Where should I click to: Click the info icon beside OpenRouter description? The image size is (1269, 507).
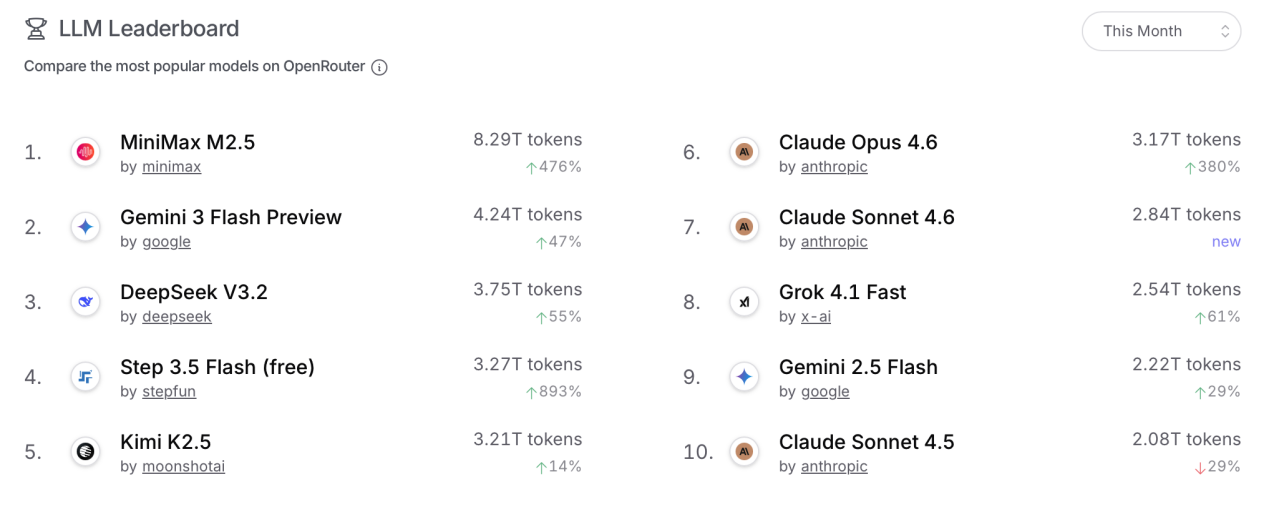click(x=379, y=67)
